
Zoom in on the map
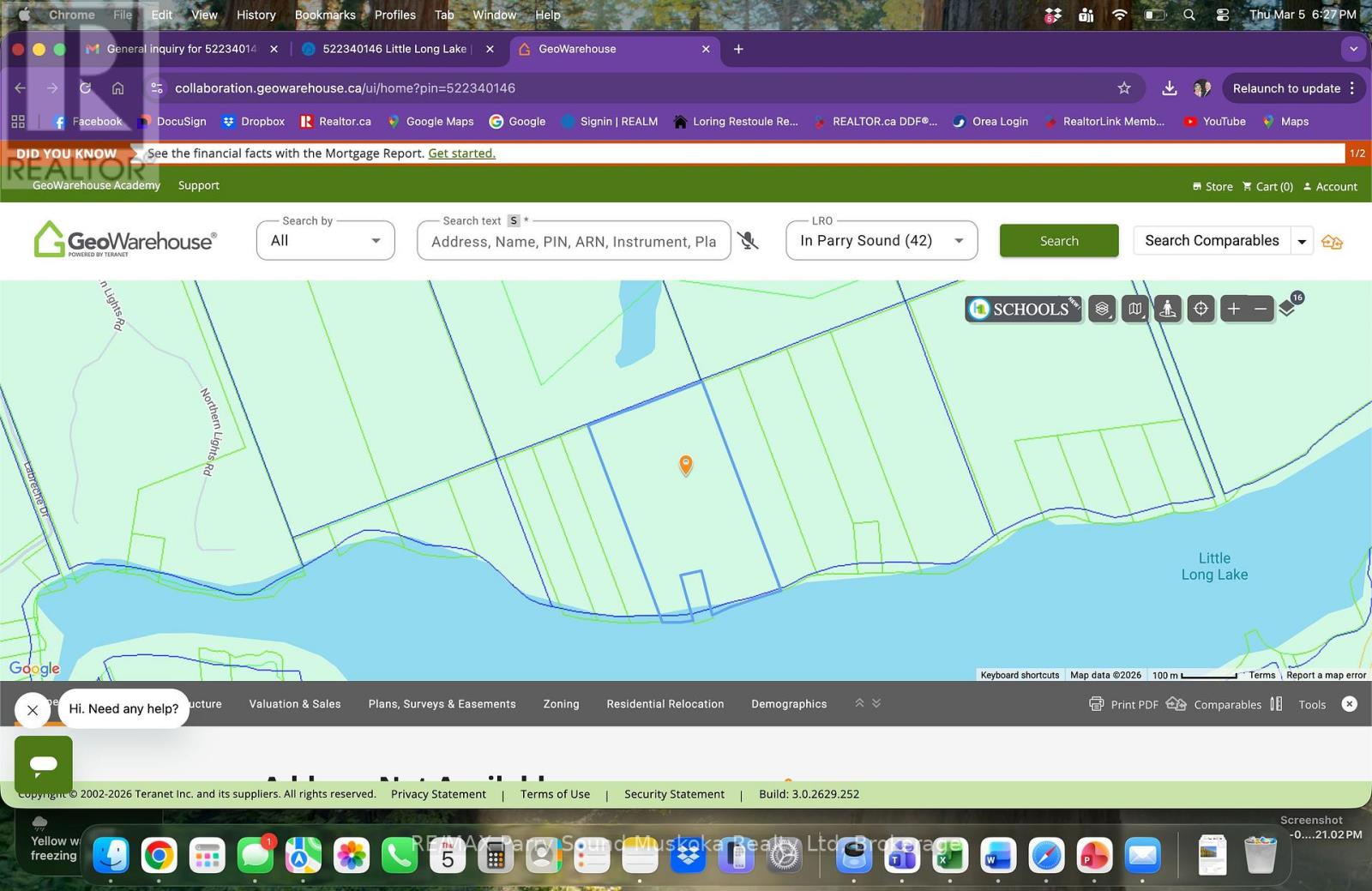point(1233,309)
